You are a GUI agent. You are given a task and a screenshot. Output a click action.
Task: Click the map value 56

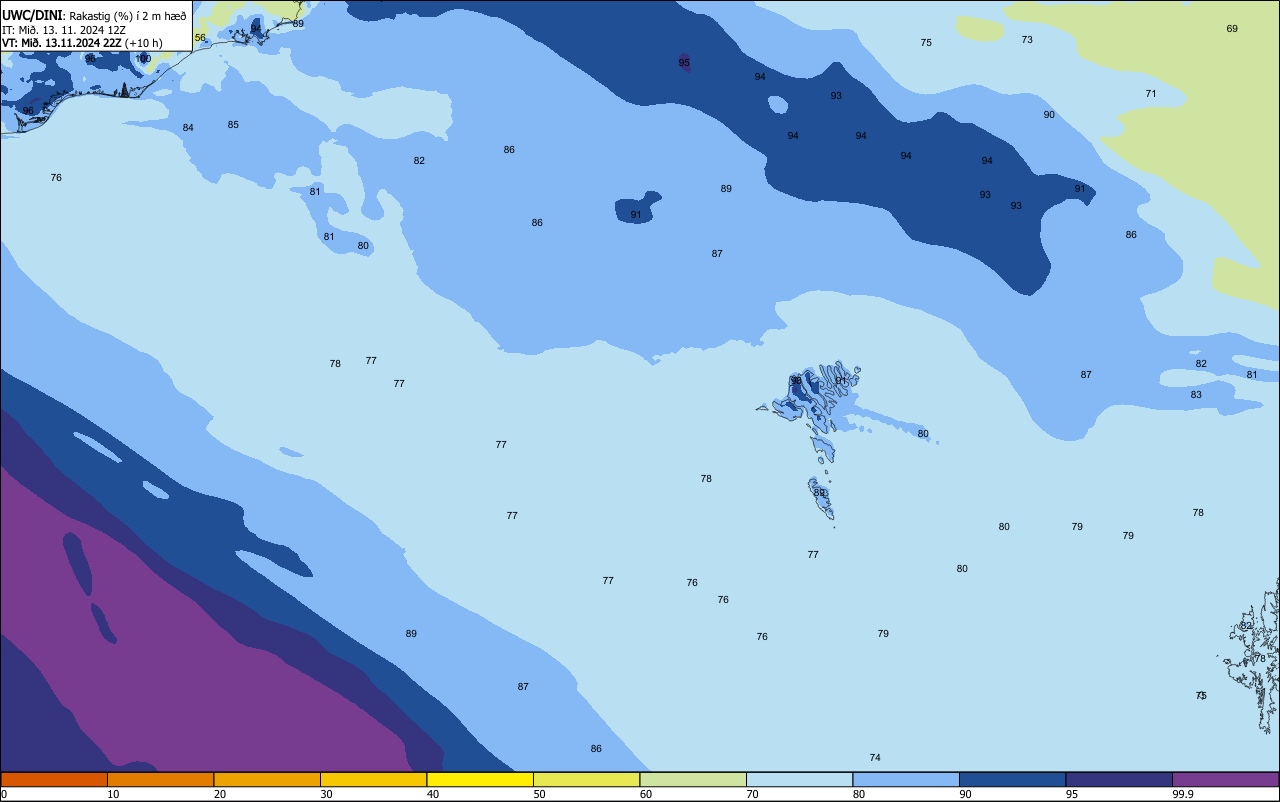pos(200,38)
